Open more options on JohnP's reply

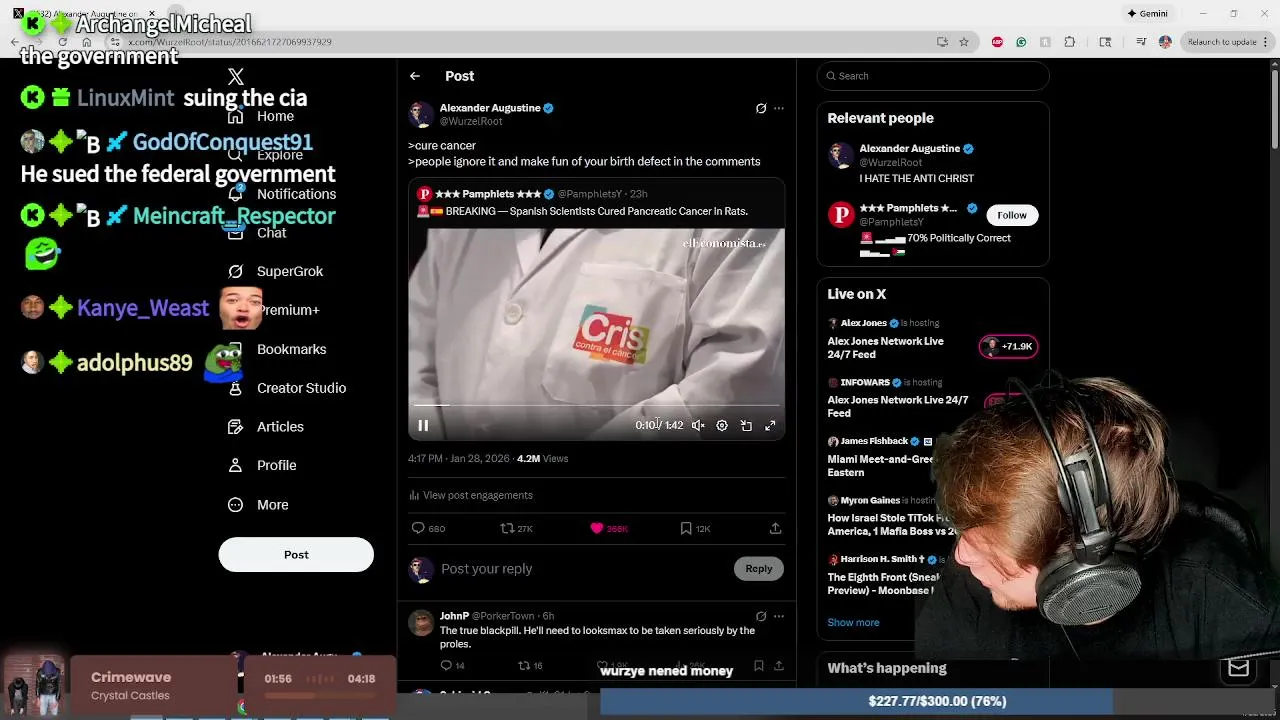pyautogui.click(x=779, y=616)
